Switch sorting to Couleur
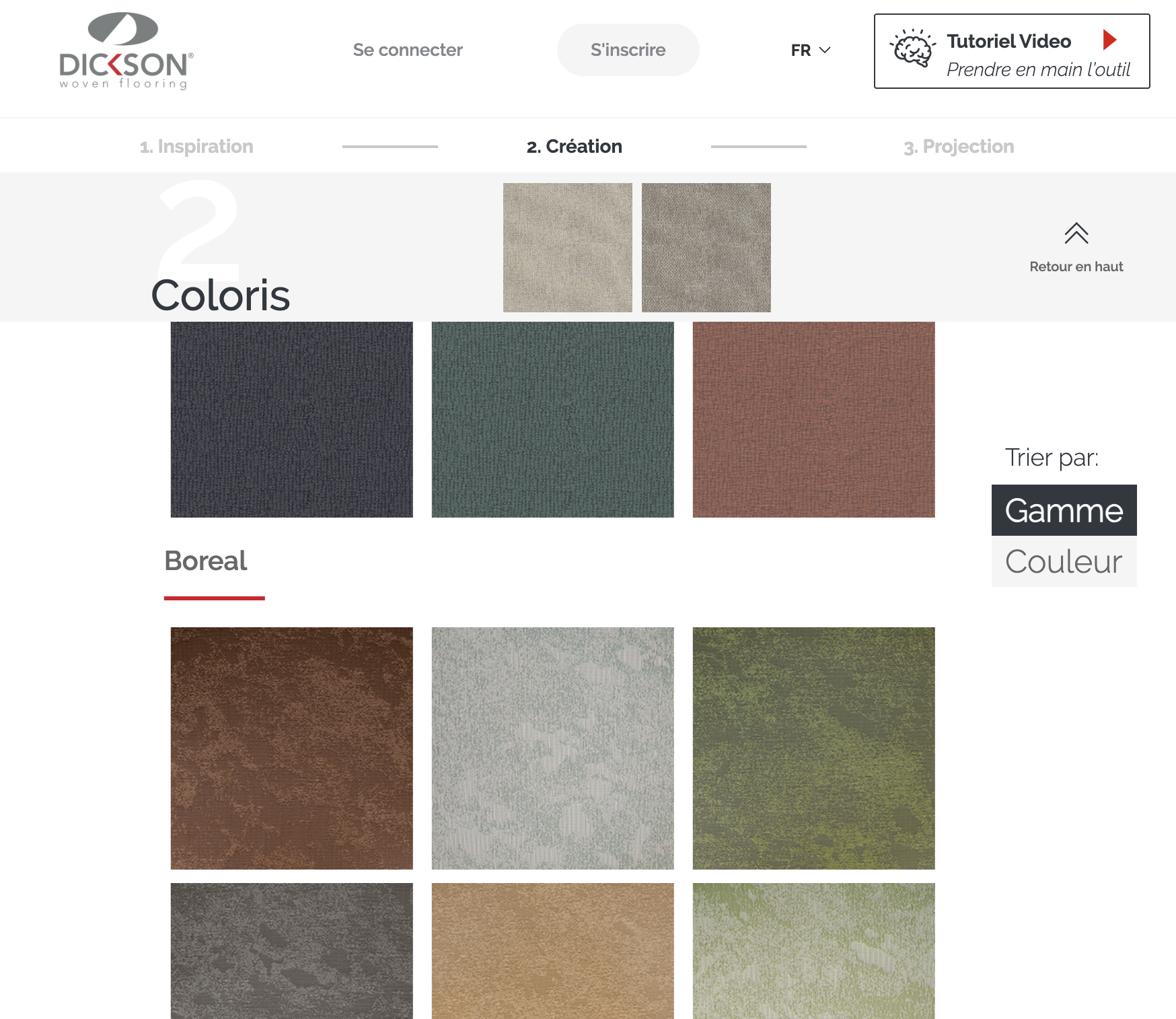The height and width of the screenshot is (1019, 1176). point(1064,561)
